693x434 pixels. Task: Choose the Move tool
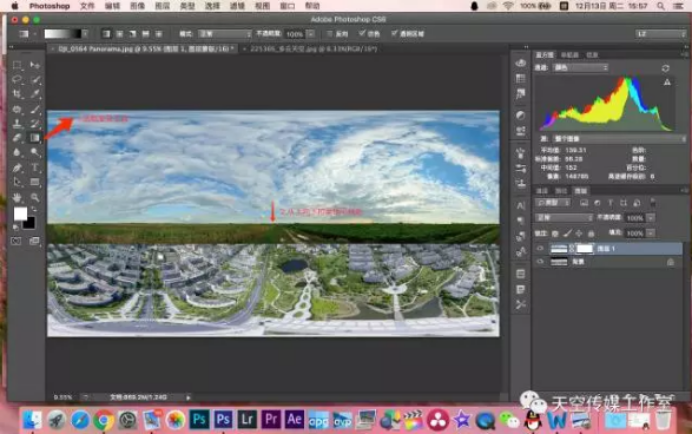coord(35,65)
